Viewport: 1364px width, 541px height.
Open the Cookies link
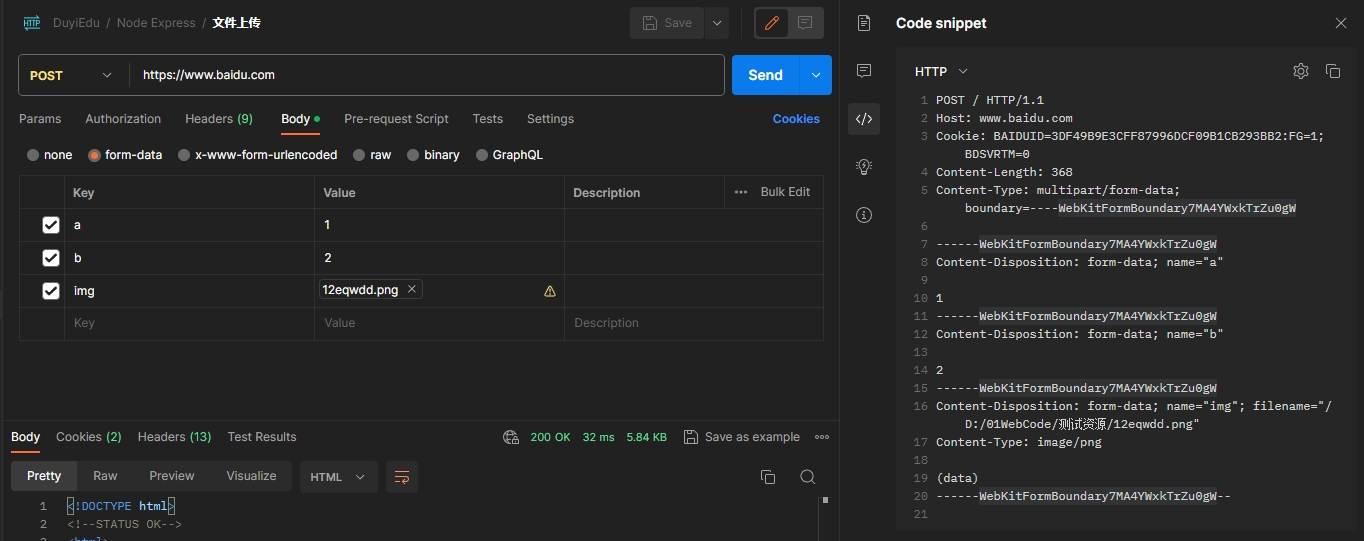(796, 119)
